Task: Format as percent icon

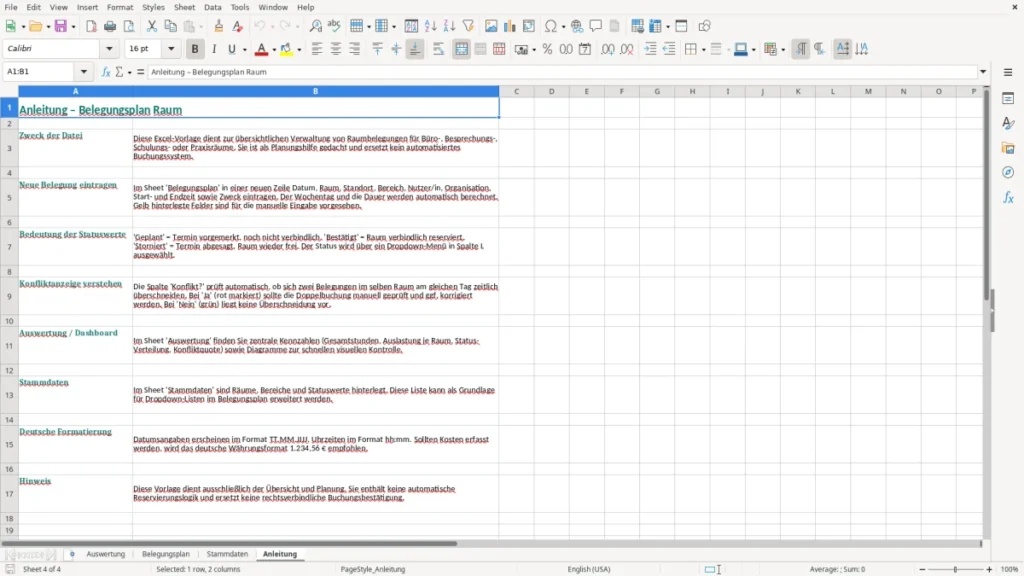Action: click(x=547, y=49)
